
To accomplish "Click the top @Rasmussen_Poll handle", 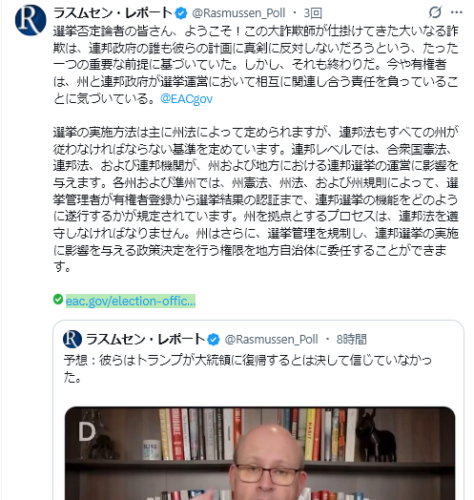I will (x=238, y=13).
